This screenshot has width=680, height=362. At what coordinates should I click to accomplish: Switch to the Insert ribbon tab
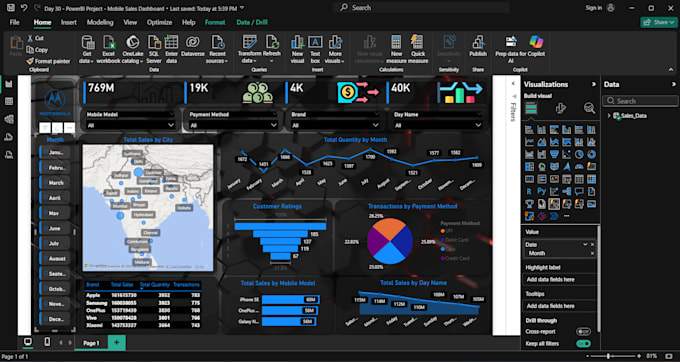click(69, 22)
